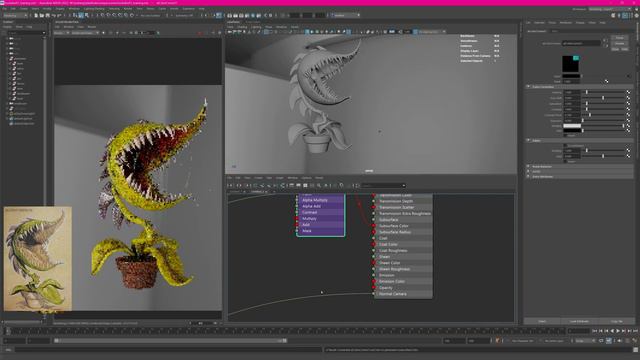Image resolution: width=640 pixels, height=360 pixels.
Task: Click the Show button below Presets
Action: click(615, 49)
